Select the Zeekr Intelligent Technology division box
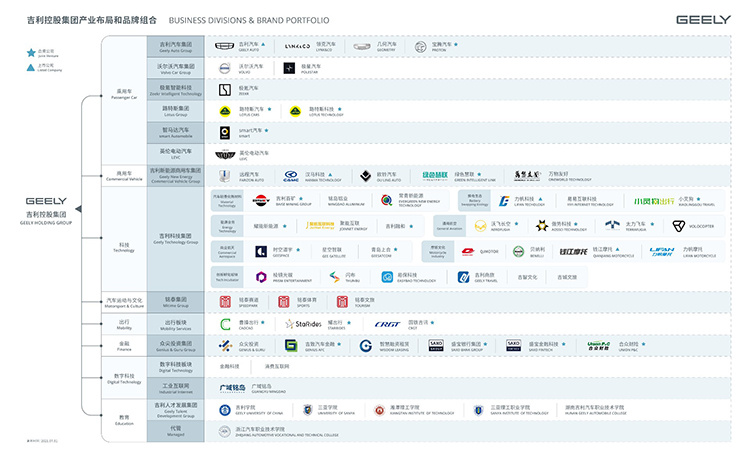This screenshot has height=455, width=750. (x=176, y=90)
